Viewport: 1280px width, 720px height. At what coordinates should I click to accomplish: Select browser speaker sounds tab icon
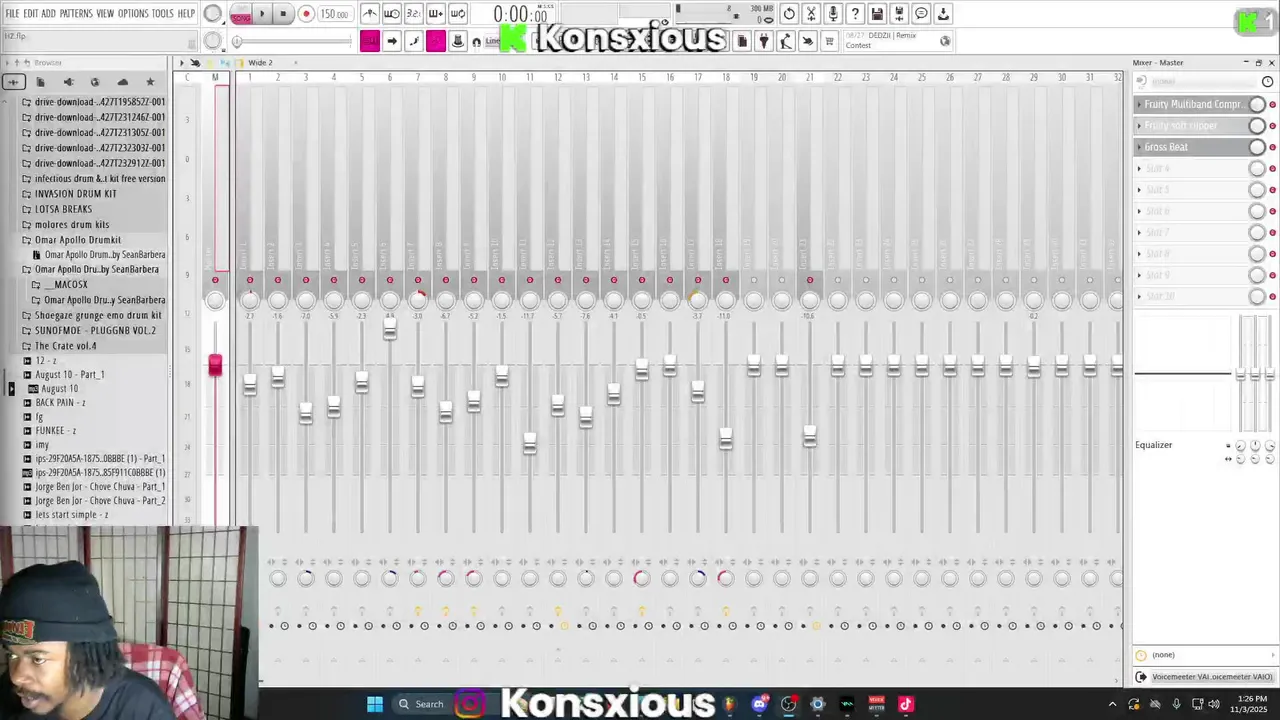click(68, 82)
